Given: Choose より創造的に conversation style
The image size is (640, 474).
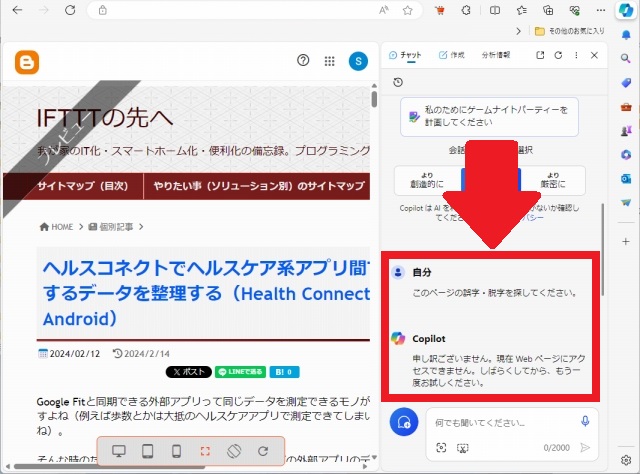Looking at the screenshot, I should [427, 180].
